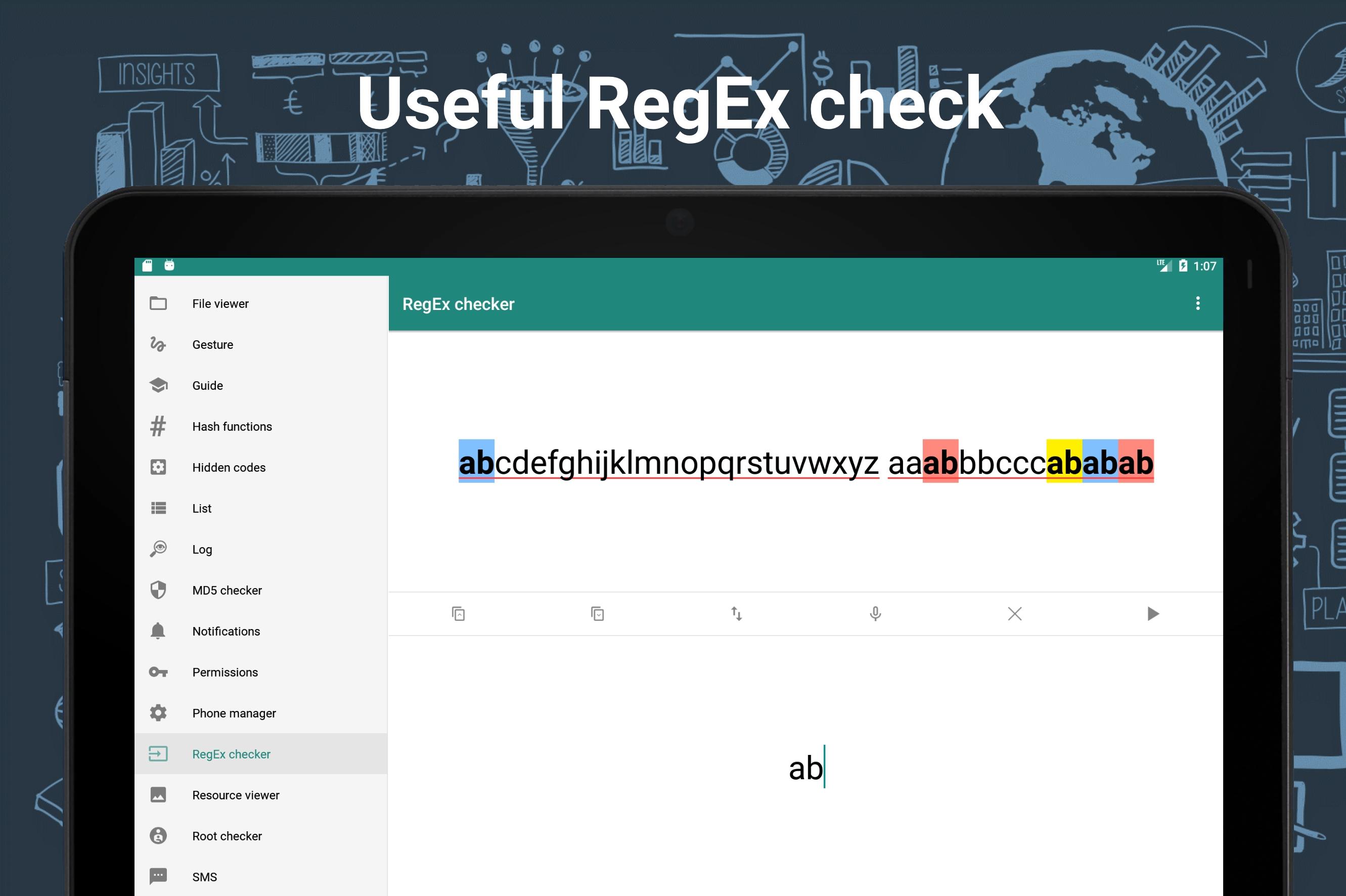Open Hidden codes in sidebar
The image size is (1346, 896).
pyautogui.click(x=261, y=467)
